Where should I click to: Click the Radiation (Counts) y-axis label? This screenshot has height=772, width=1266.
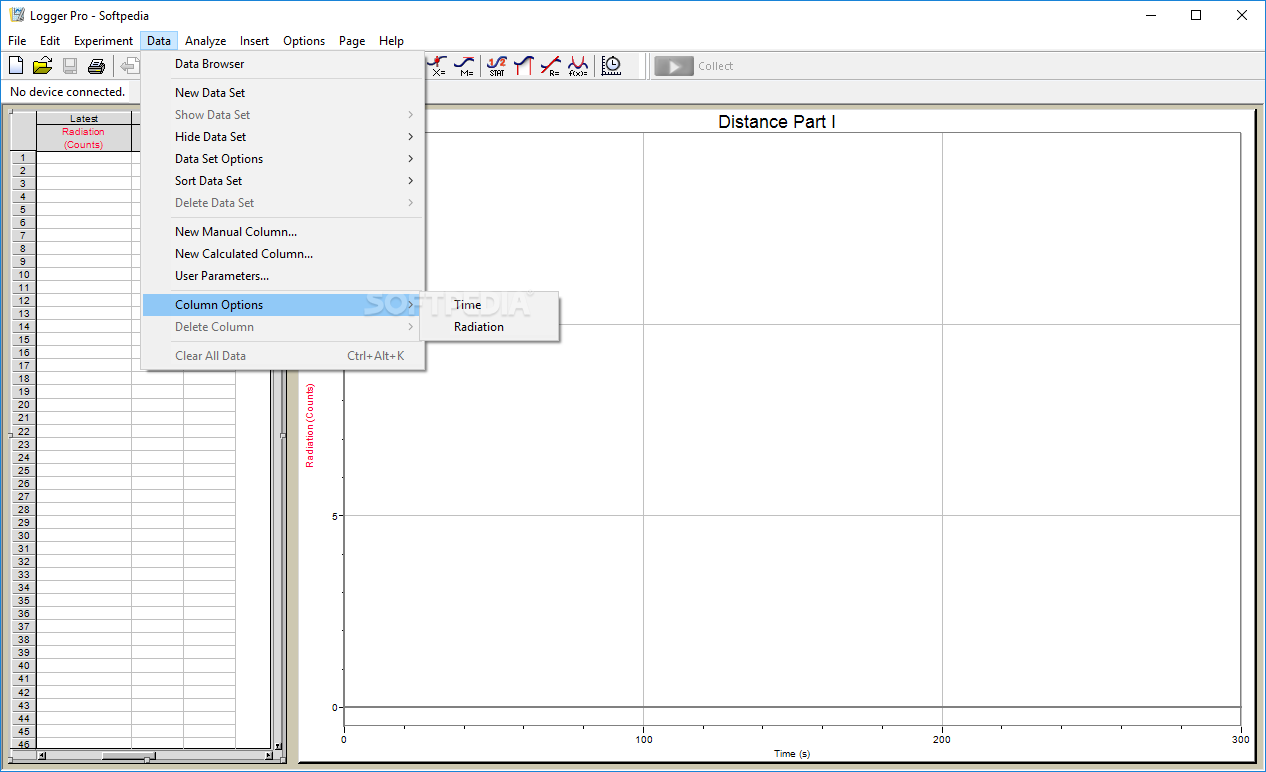310,426
